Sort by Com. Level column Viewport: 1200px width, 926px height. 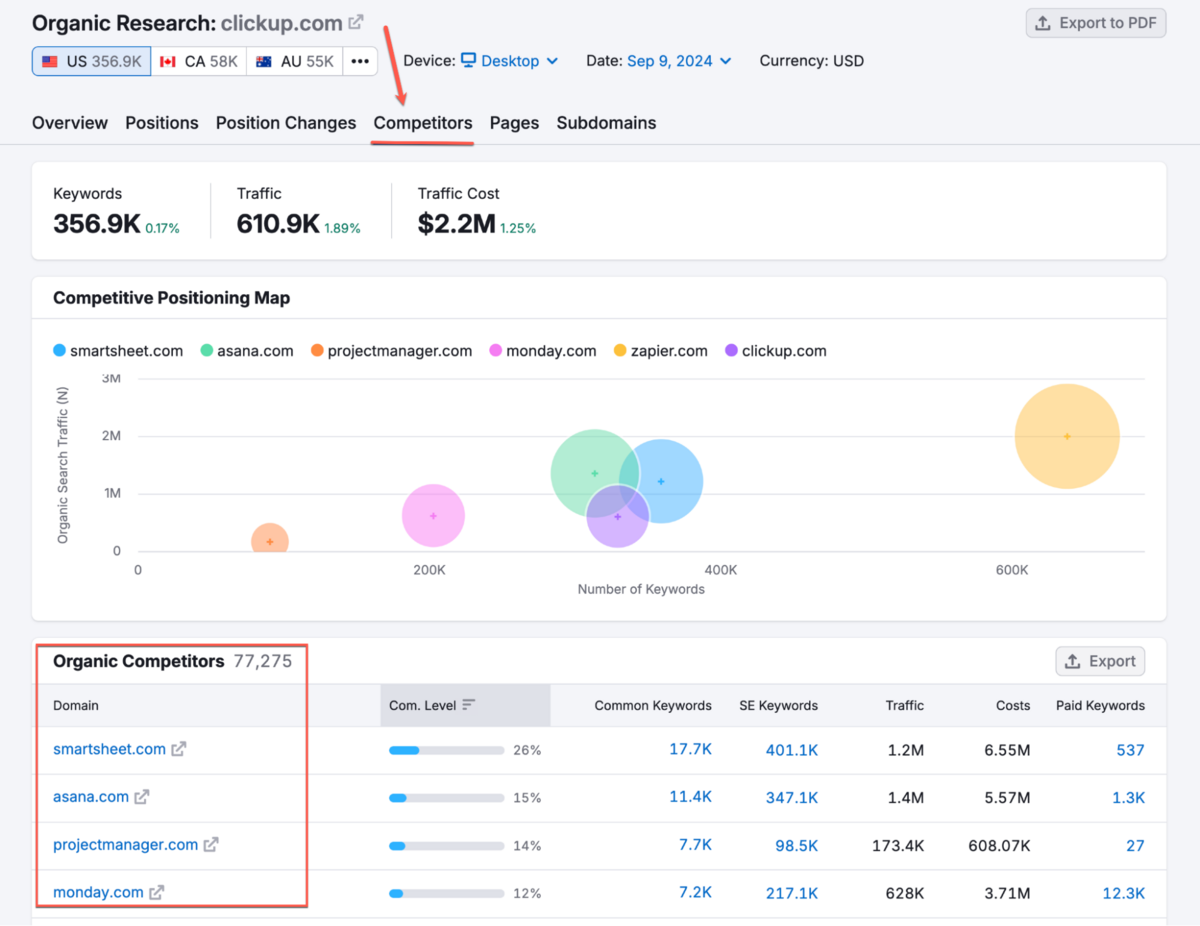click(x=465, y=705)
